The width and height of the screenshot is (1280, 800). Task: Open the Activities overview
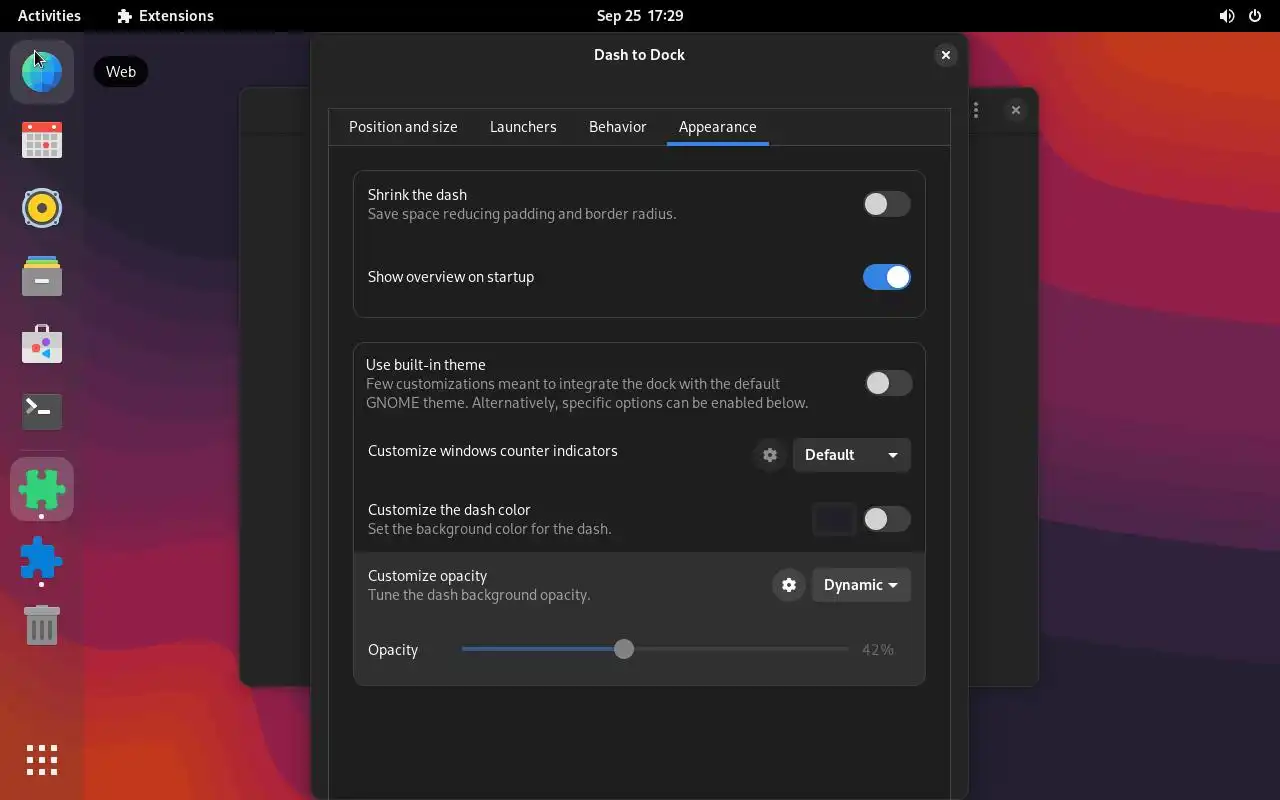[x=49, y=16]
